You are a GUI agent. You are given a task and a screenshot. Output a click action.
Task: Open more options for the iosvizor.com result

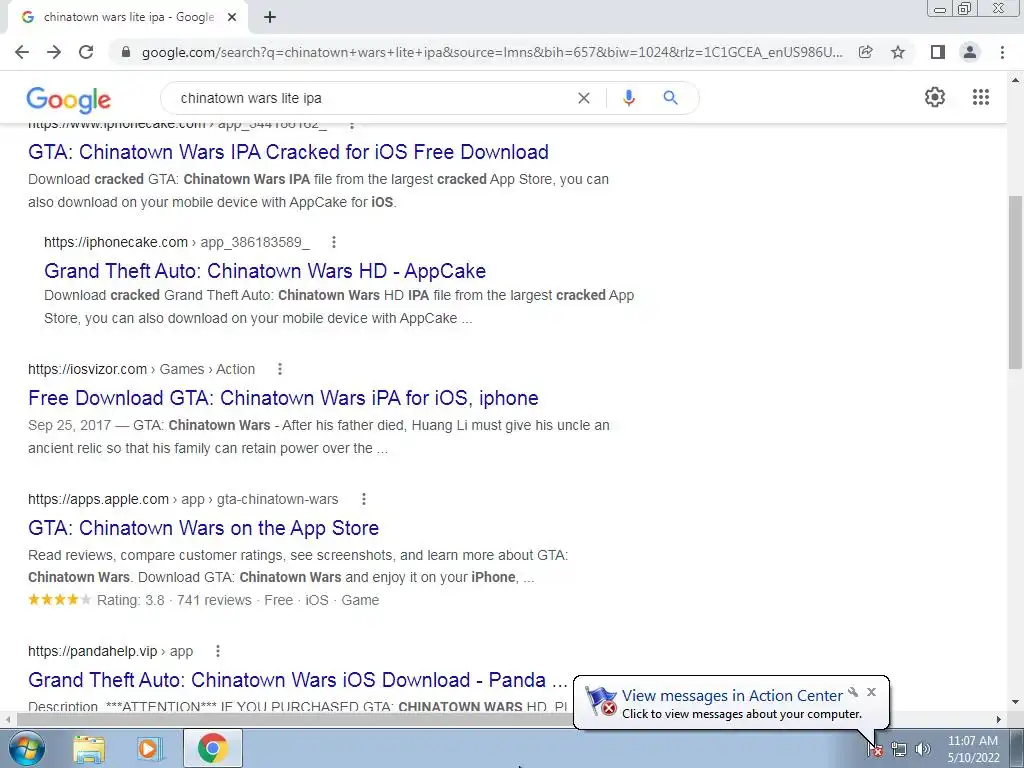point(280,369)
